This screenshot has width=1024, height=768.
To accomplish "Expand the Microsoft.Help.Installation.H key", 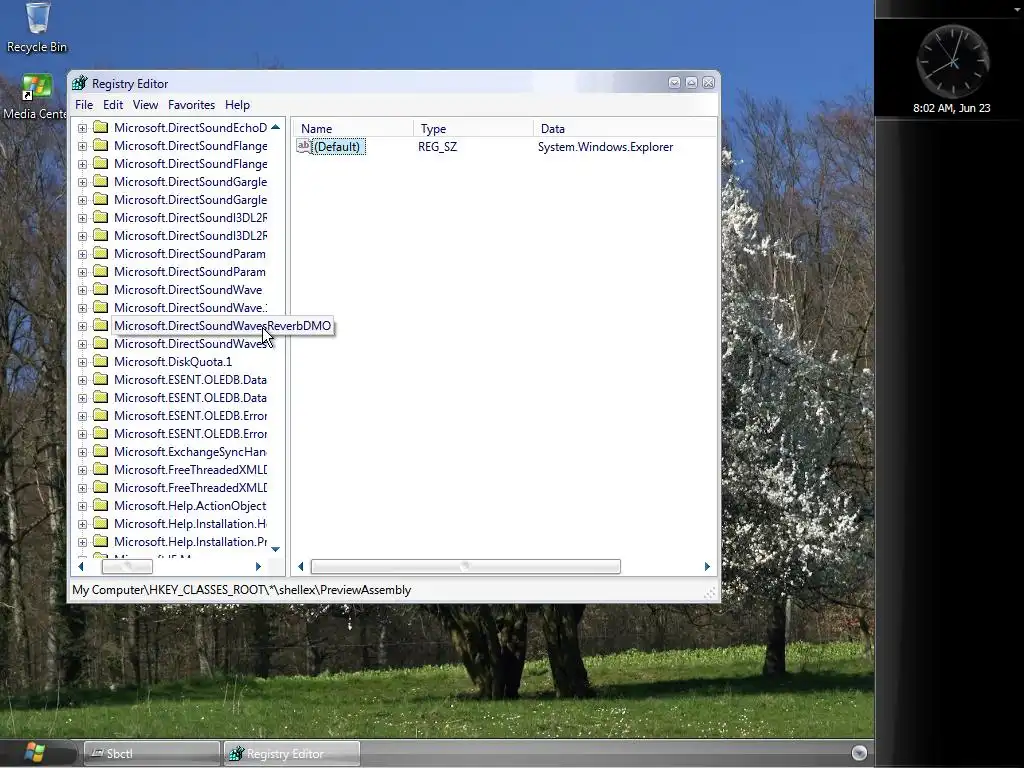I will tap(82, 524).
